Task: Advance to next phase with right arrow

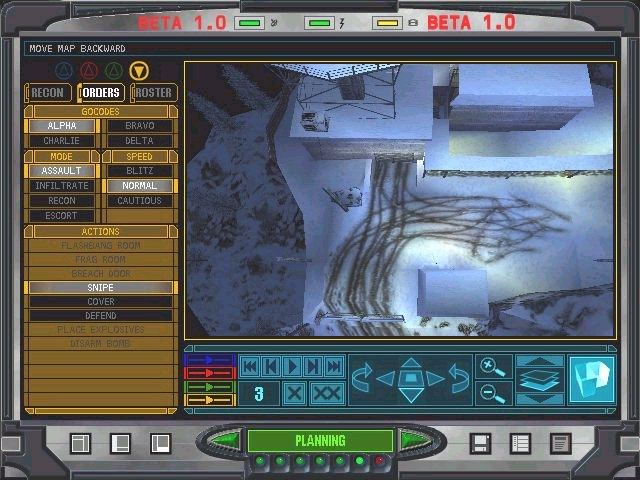Action: click(x=410, y=440)
